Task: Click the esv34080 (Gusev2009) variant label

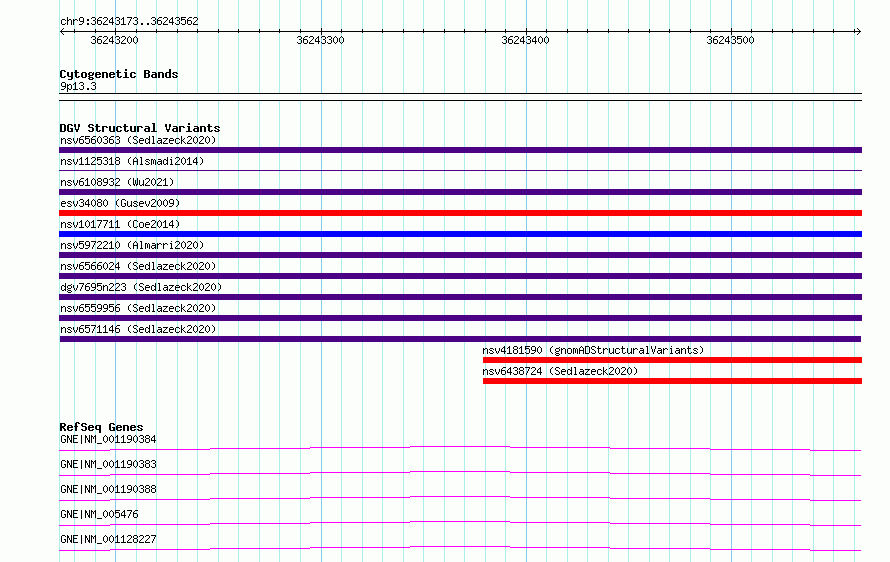Action: (120, 203)
